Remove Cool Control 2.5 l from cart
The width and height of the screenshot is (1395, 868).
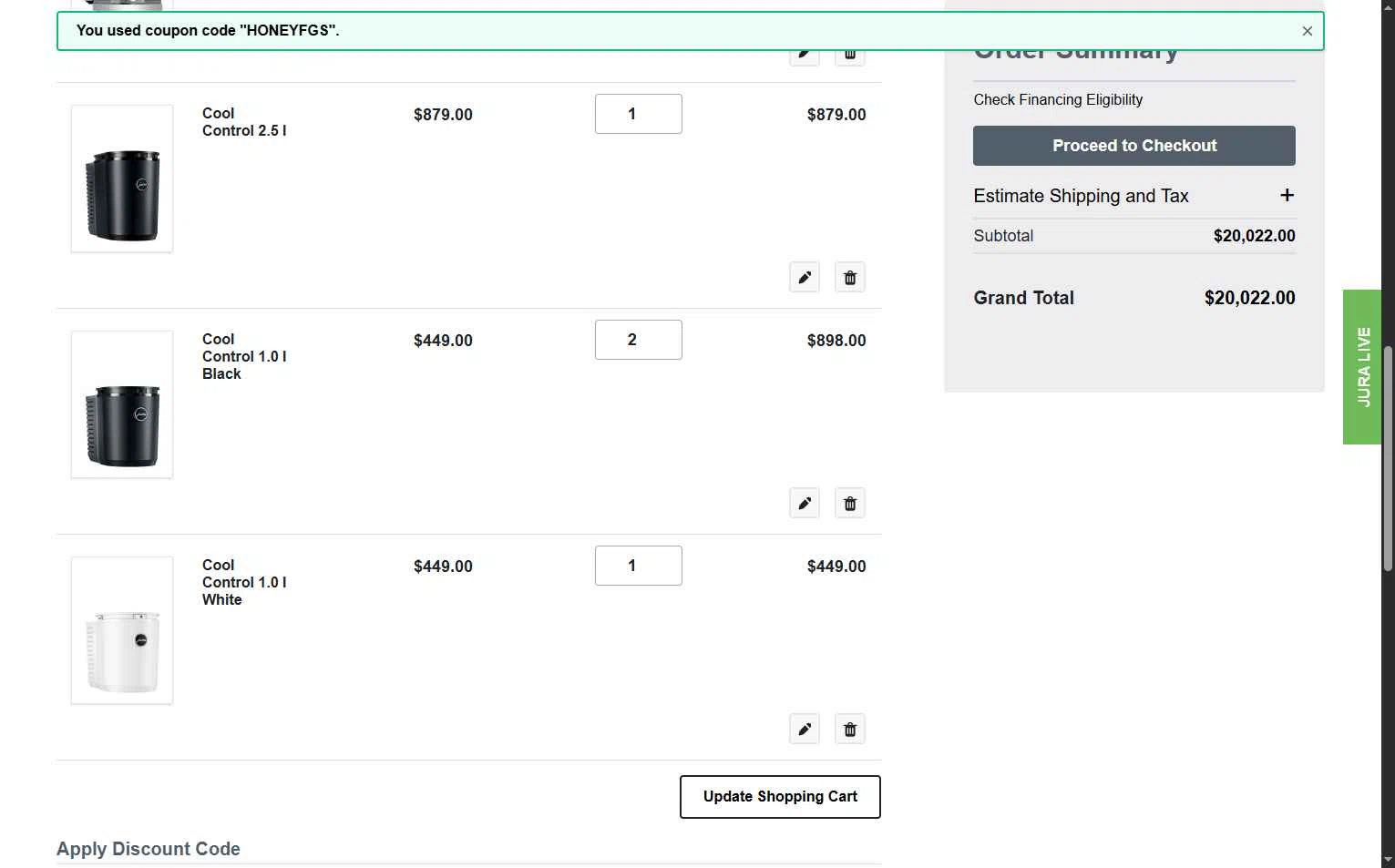(850, 278)
